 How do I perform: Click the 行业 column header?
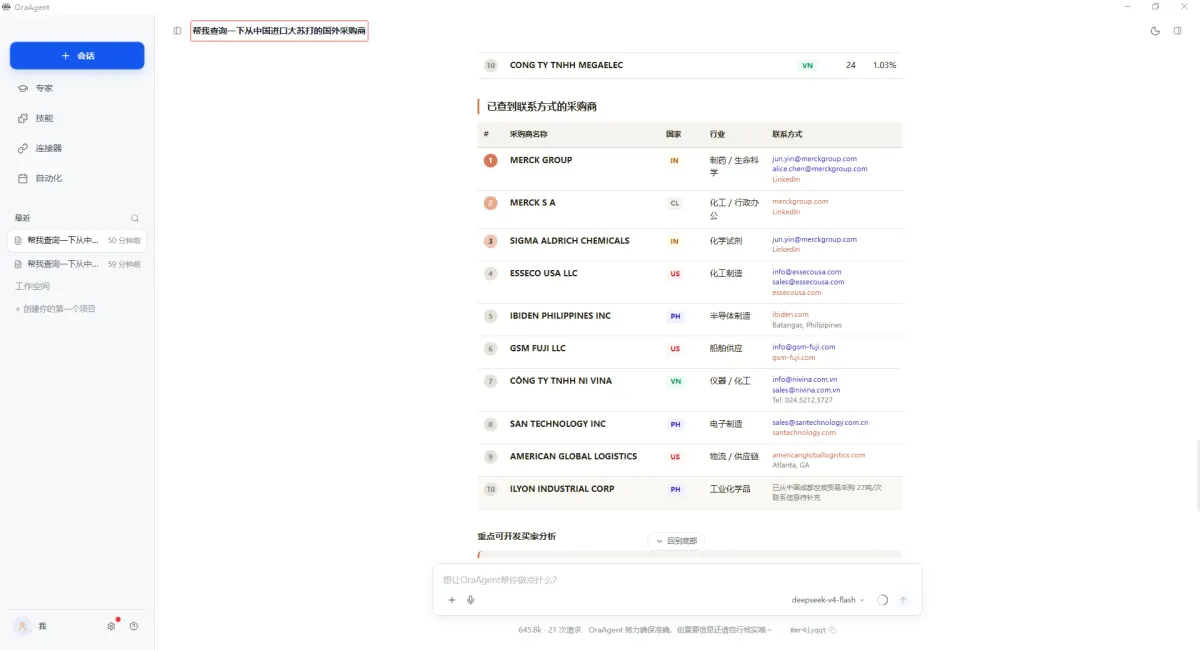coord(717,134)
